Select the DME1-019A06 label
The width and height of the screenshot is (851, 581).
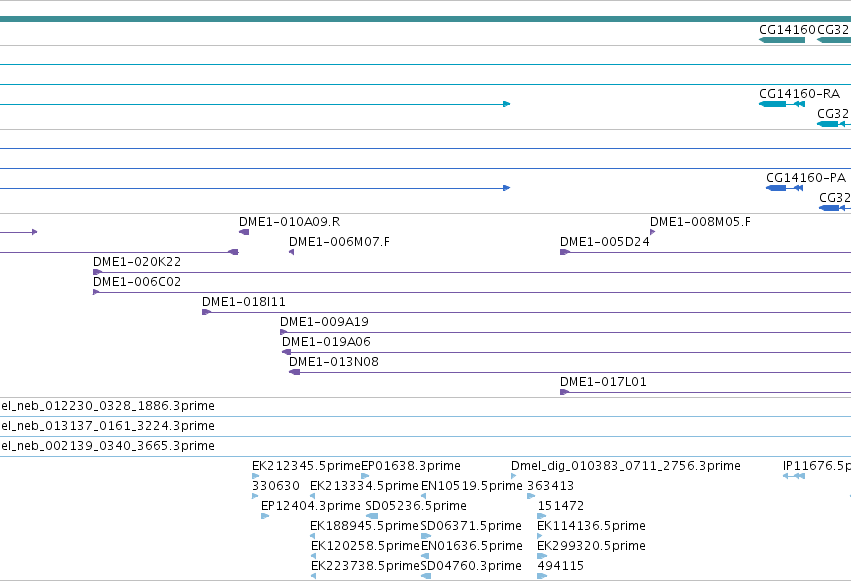[326, 342]
